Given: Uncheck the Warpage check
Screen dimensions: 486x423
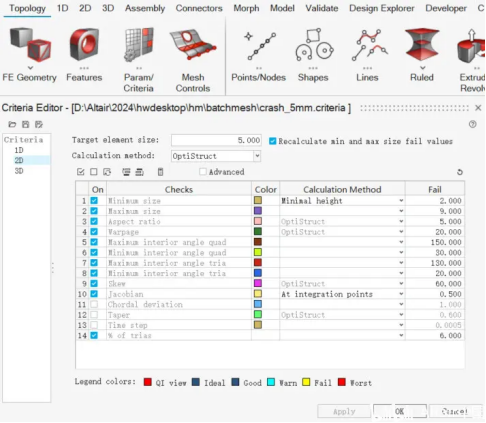Looking at the screenshot, I should (x=94, y=232).
